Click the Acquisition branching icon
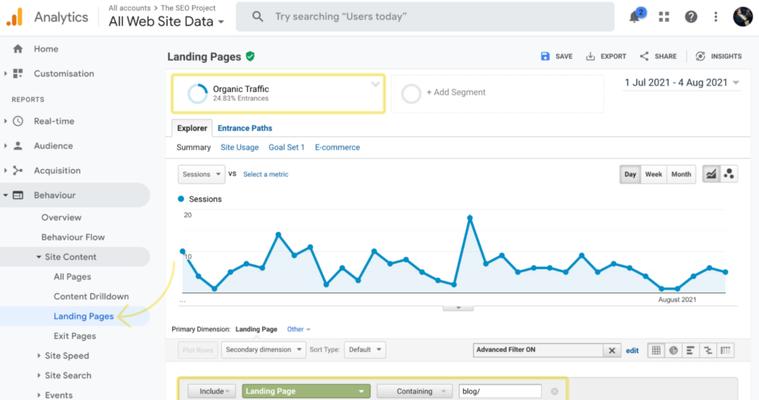Viewport: 759px width, 400px height. (18, 170)
